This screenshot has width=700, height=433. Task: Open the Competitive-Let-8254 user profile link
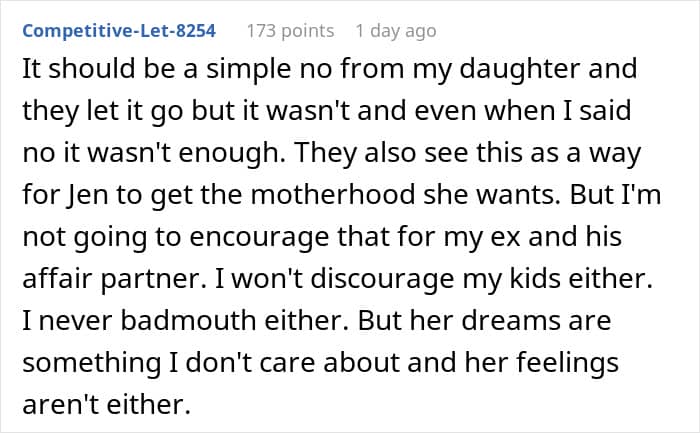coord(119,31)
